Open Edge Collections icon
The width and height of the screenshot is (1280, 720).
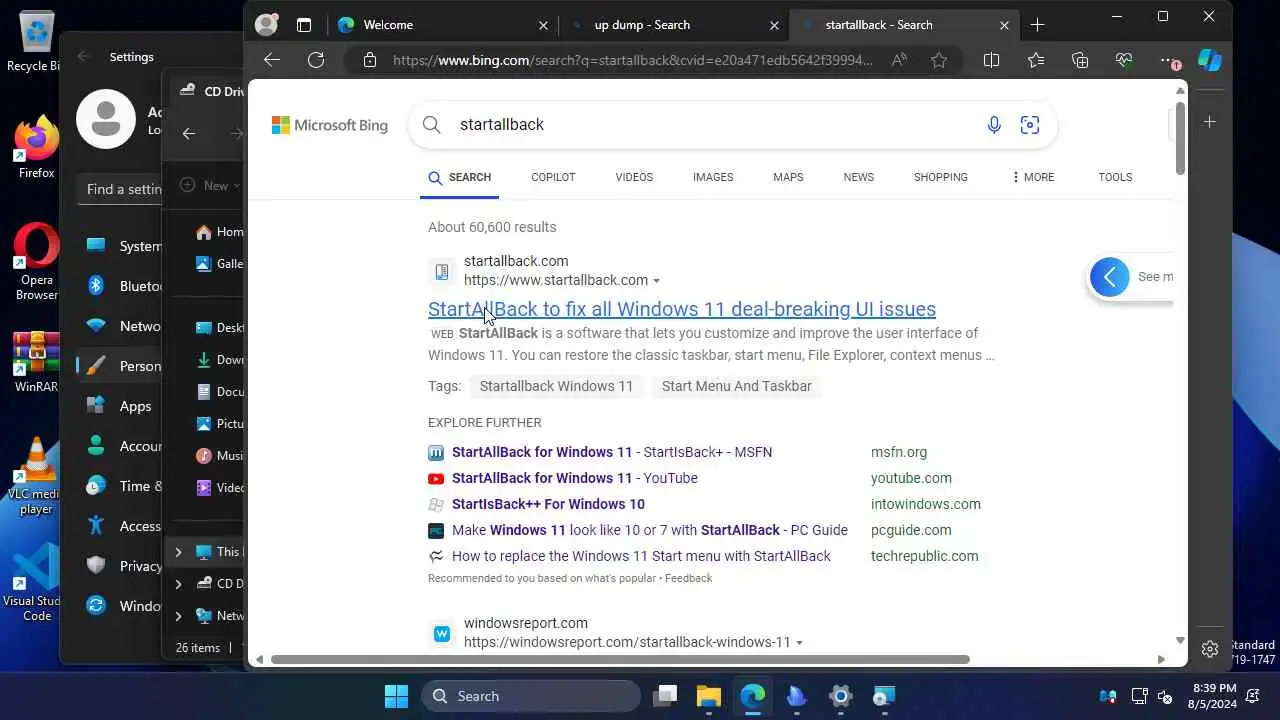pos(1079,60)
